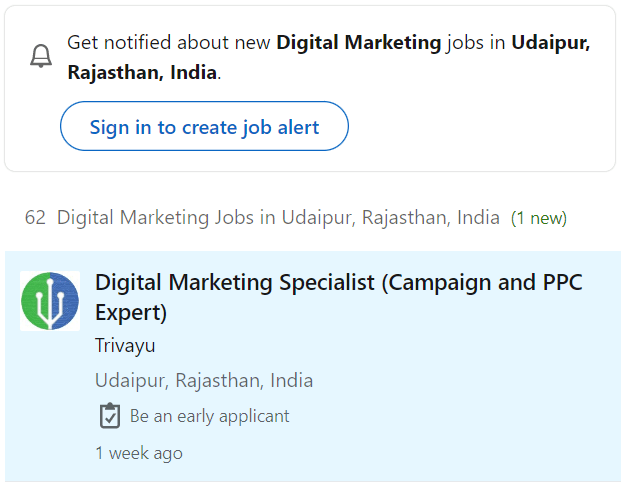
Task: Click the 1 week ago timestamp
Action: [139, 453]
